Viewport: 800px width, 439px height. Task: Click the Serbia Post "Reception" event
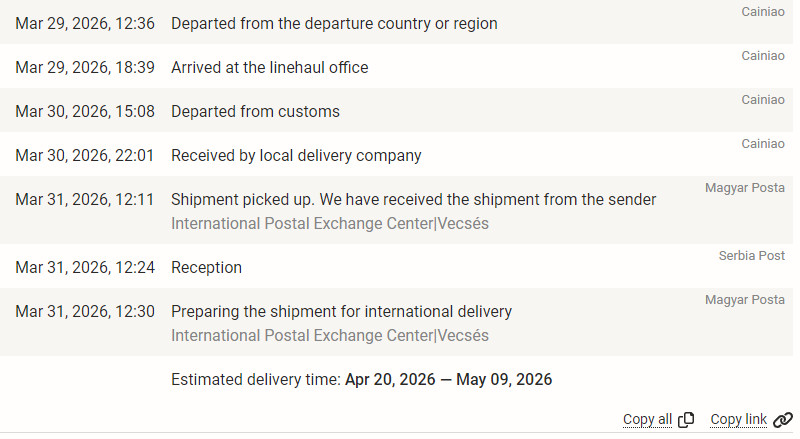(206, 268)
